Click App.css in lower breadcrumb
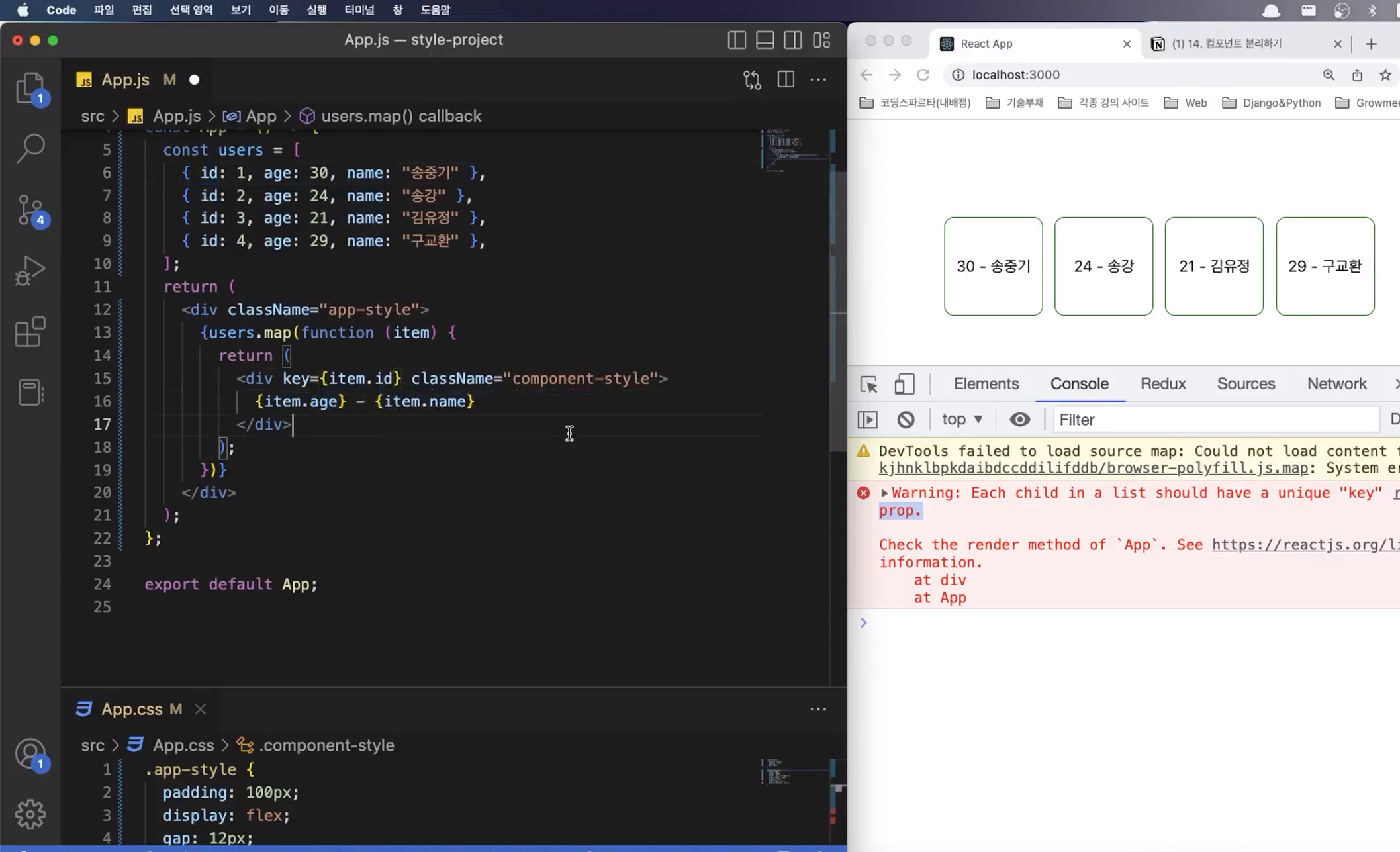 [x=183, y=745]
